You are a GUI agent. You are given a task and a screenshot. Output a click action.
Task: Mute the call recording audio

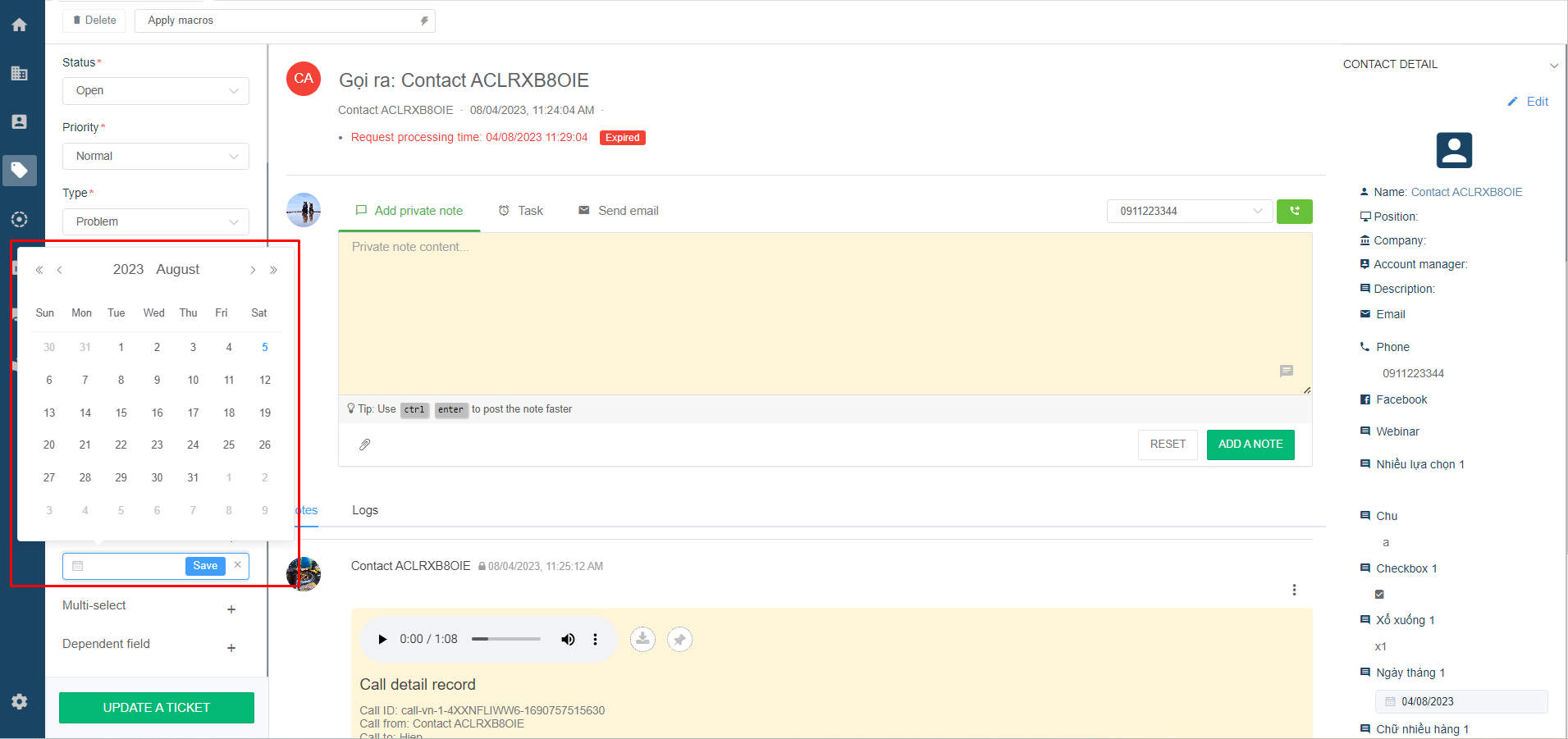click(x=568, y=640)
